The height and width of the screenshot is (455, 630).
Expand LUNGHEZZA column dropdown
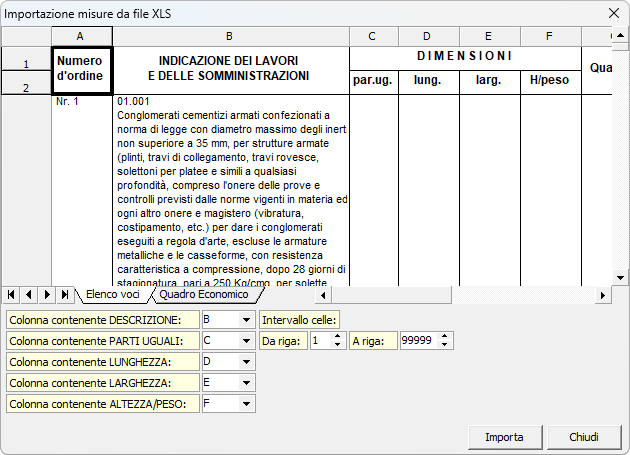click(247, 362)
